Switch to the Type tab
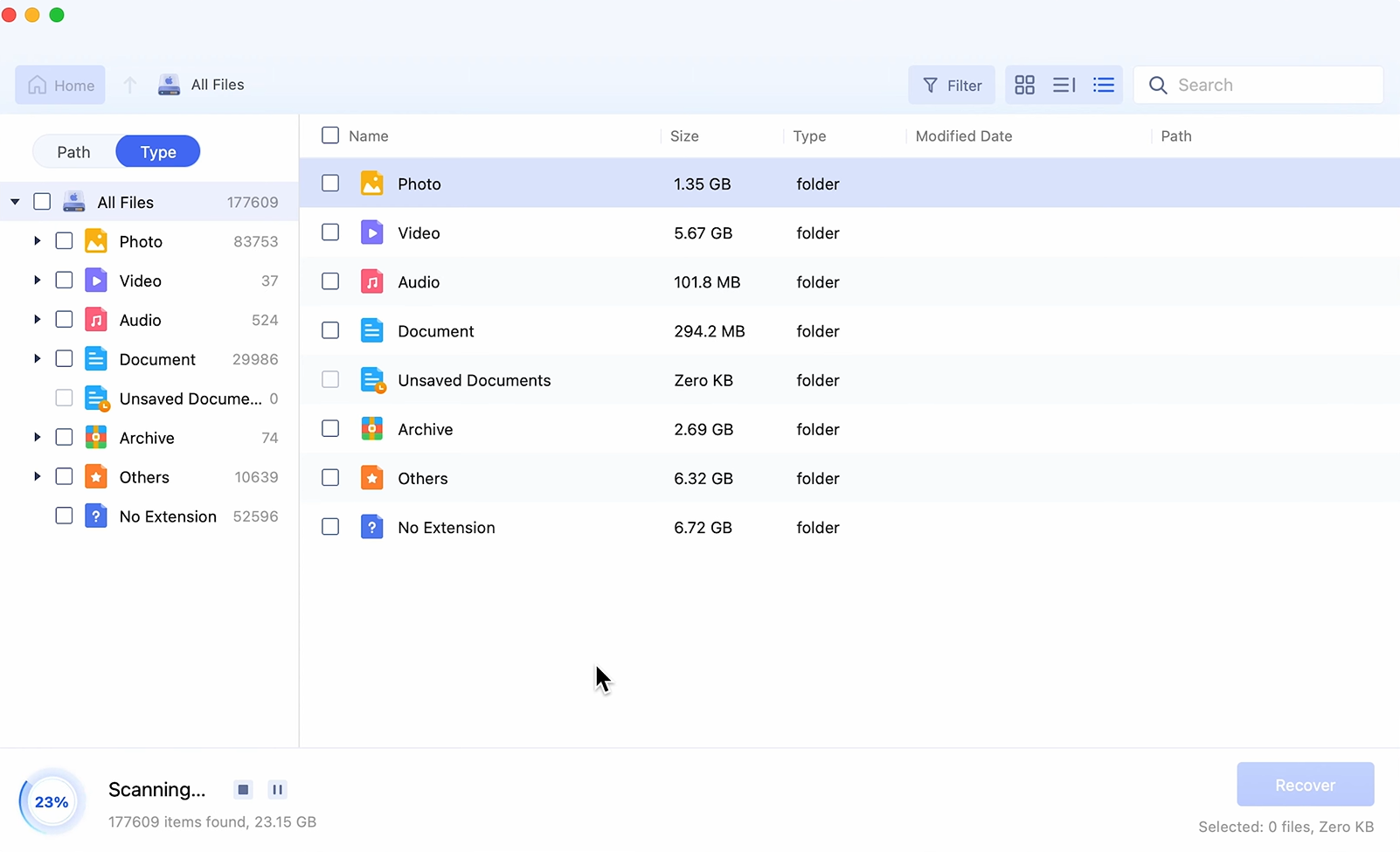Viewport: 1400px width, 852px height. [158, 152]
